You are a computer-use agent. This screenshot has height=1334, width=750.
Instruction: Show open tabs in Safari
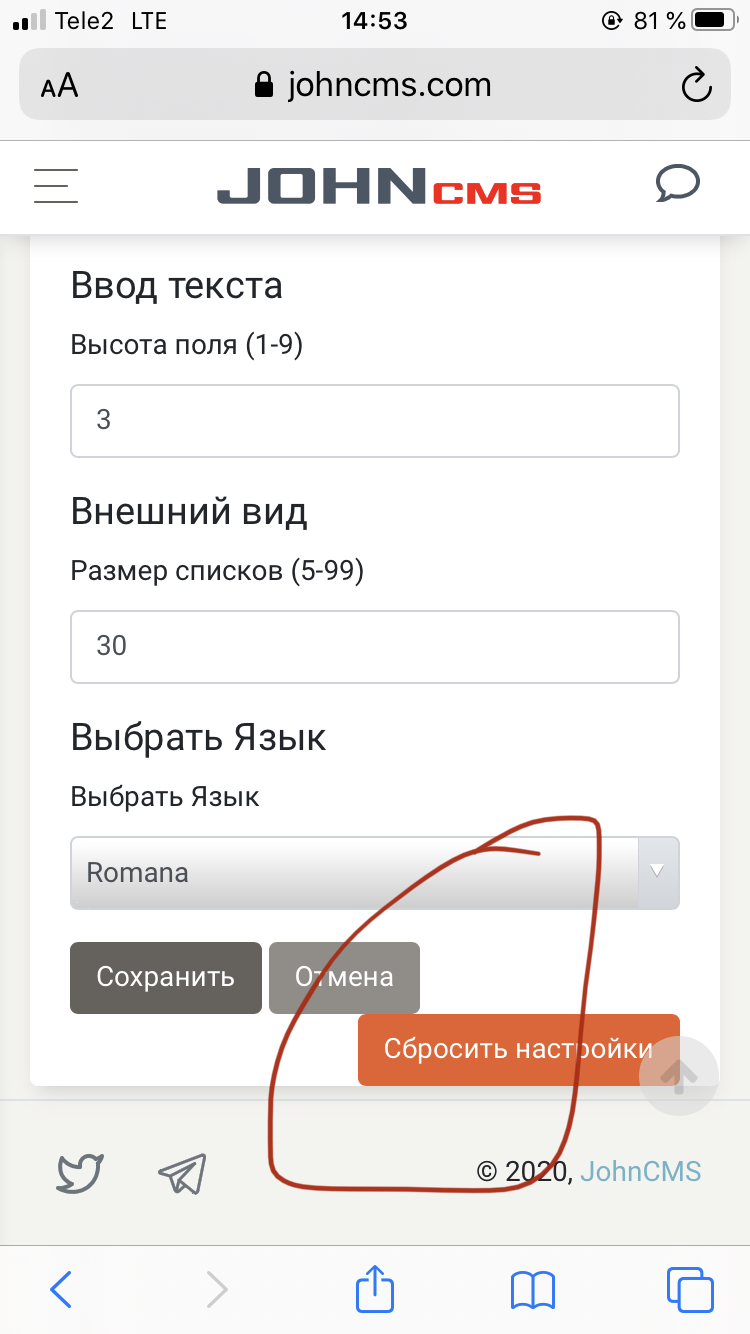690,1288
